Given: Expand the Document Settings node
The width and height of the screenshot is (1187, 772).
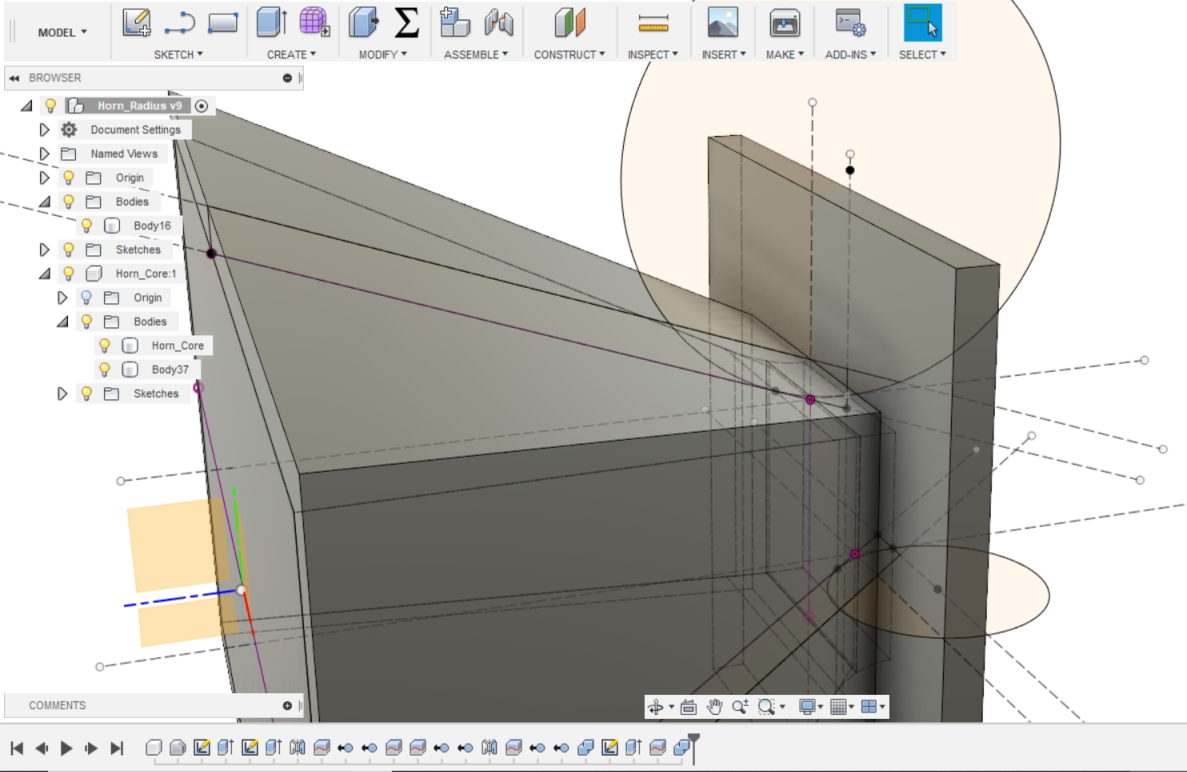Looking at the screenshot, I should pos(44,130).
